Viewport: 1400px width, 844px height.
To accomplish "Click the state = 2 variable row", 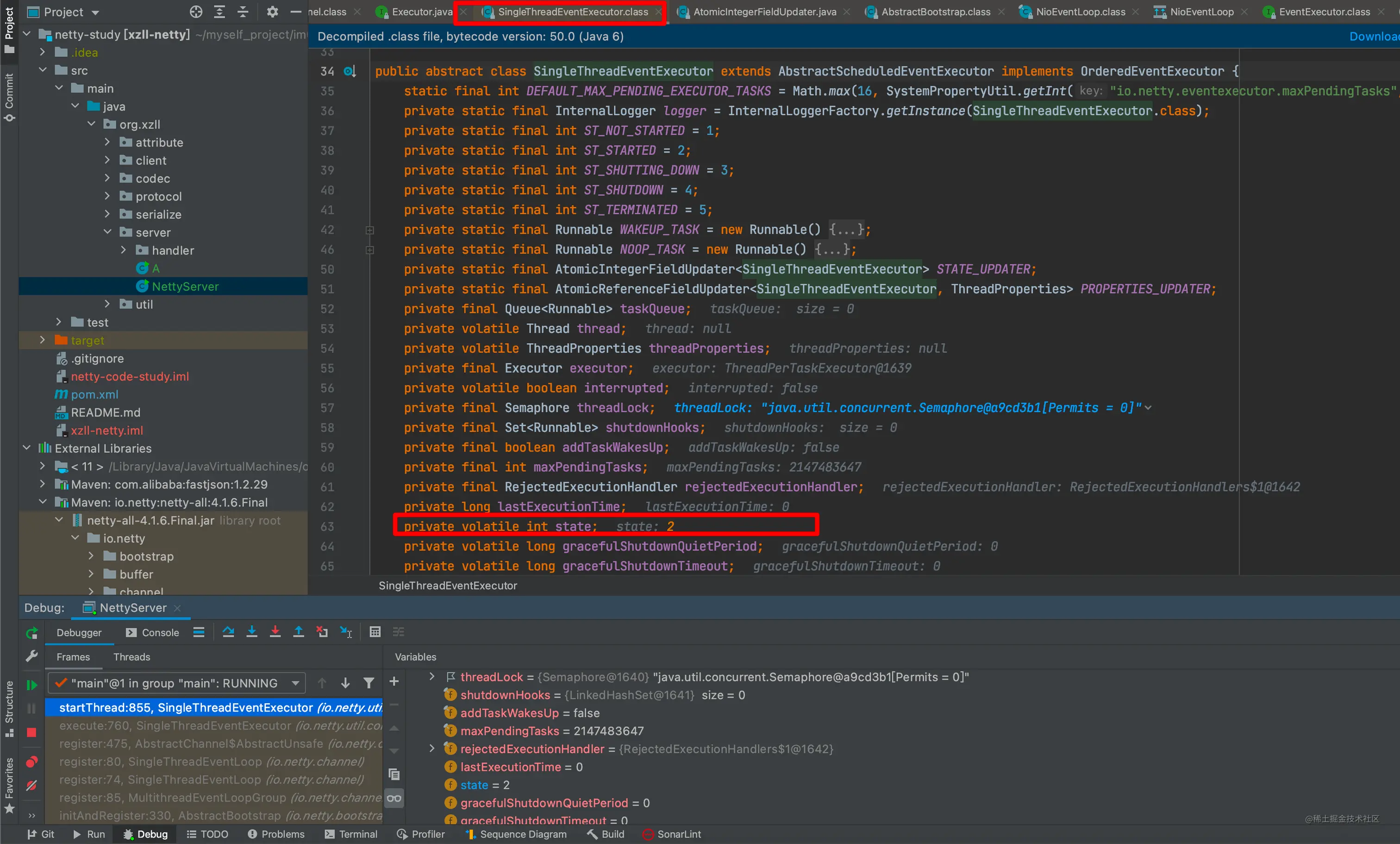I will (x=485, y=785).
